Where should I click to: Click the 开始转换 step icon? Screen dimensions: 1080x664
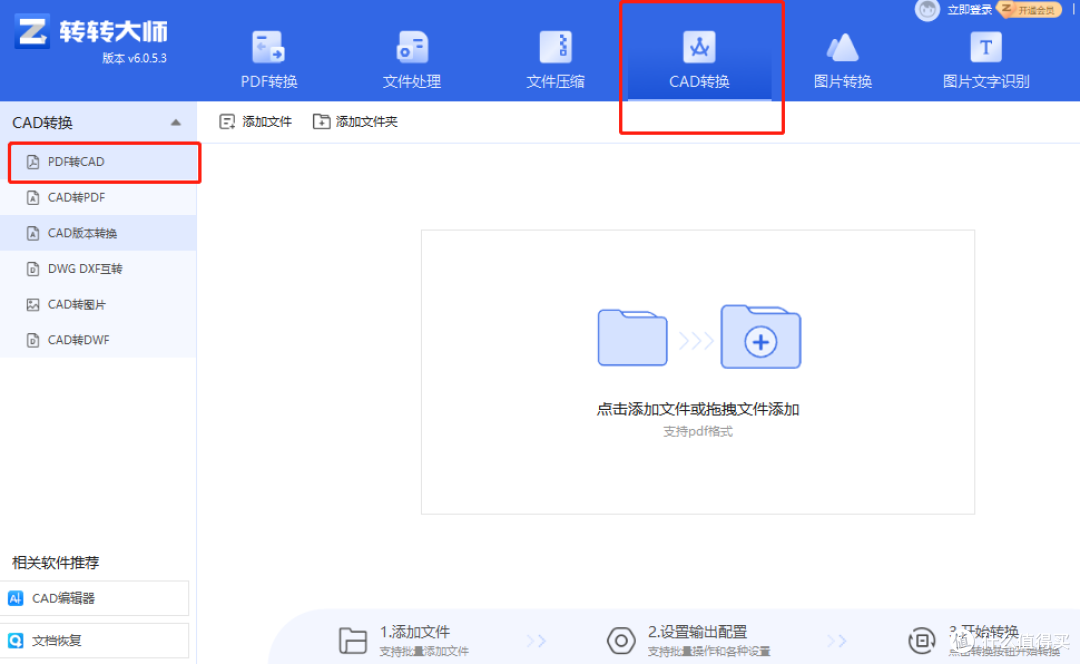[x=922, y=641]
